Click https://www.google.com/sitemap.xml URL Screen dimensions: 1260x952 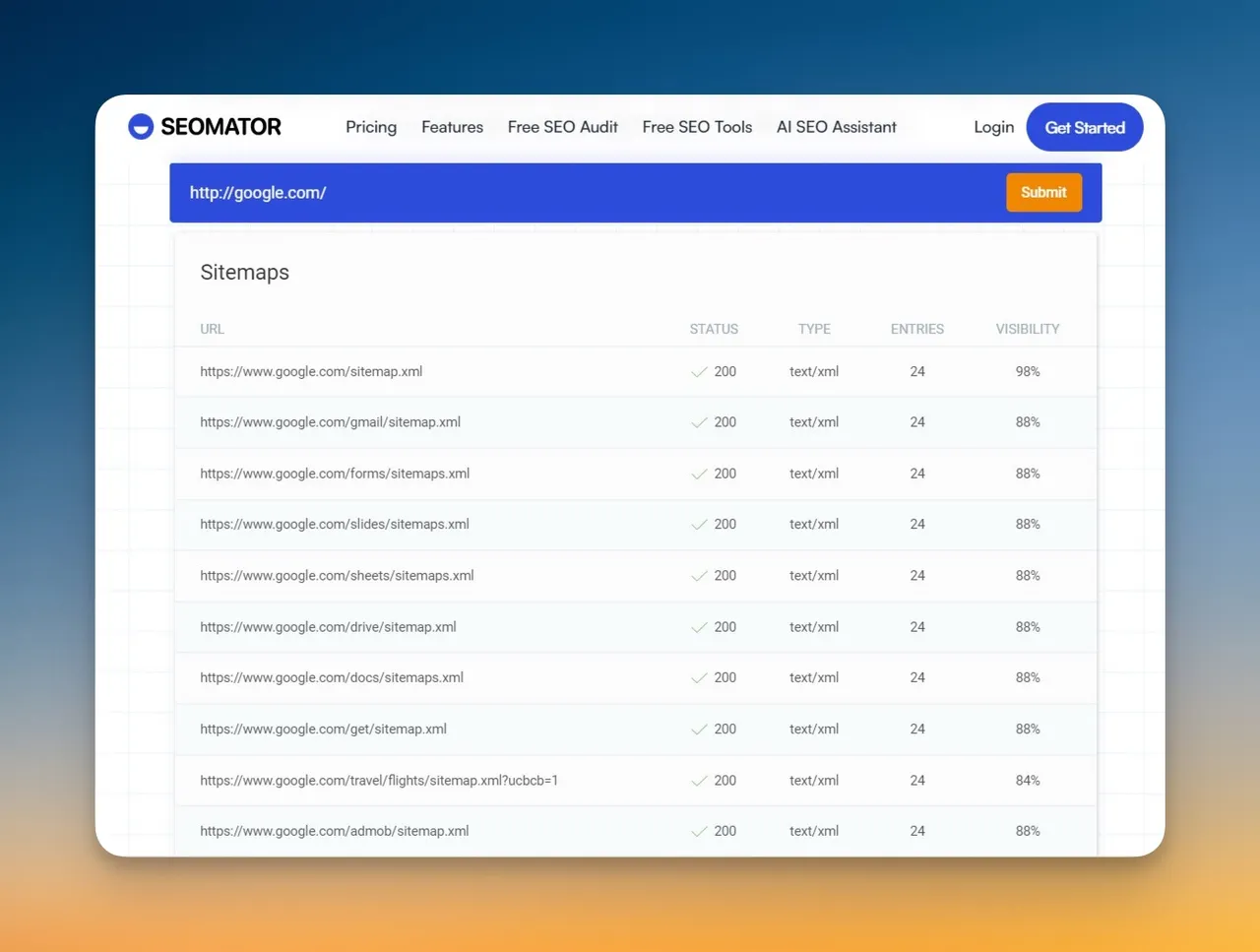coord(311,371)
